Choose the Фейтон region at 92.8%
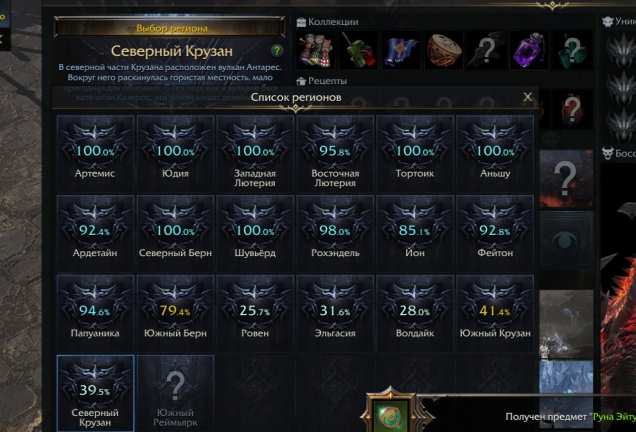 pyautogui.click(x=495, y=233)
